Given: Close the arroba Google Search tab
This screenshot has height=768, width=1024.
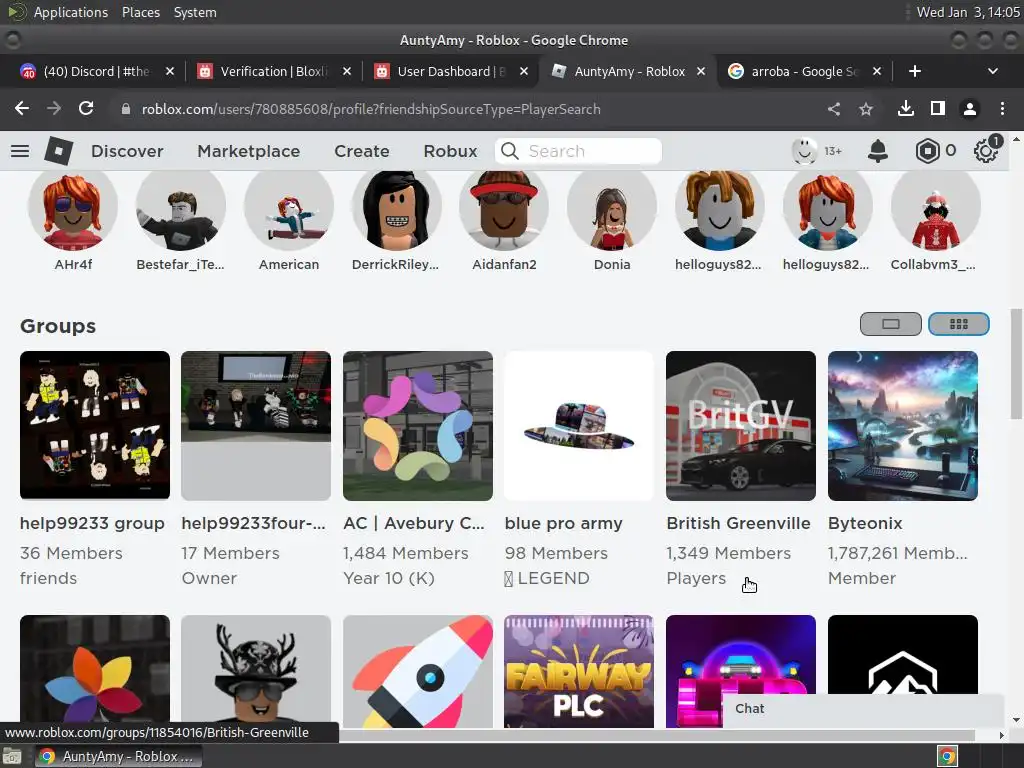Looking at the screenshot, I should click(877, 71).
